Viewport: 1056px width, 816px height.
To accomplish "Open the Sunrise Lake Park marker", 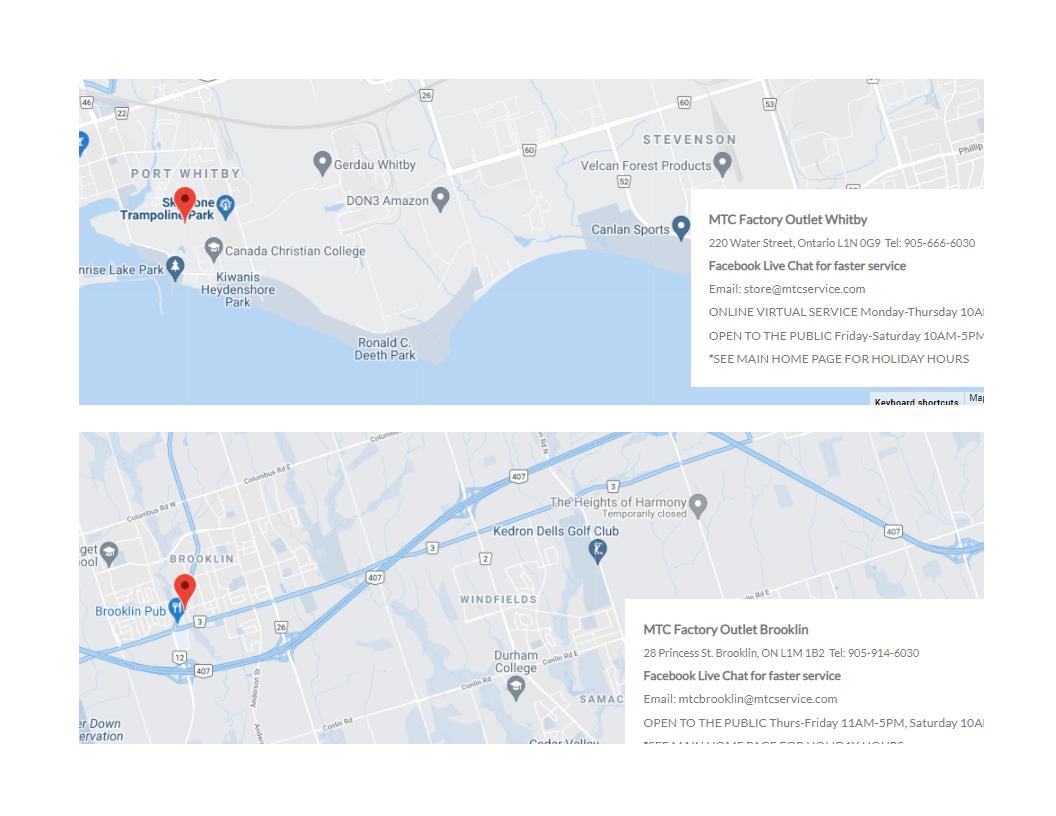I will [176, 268].
